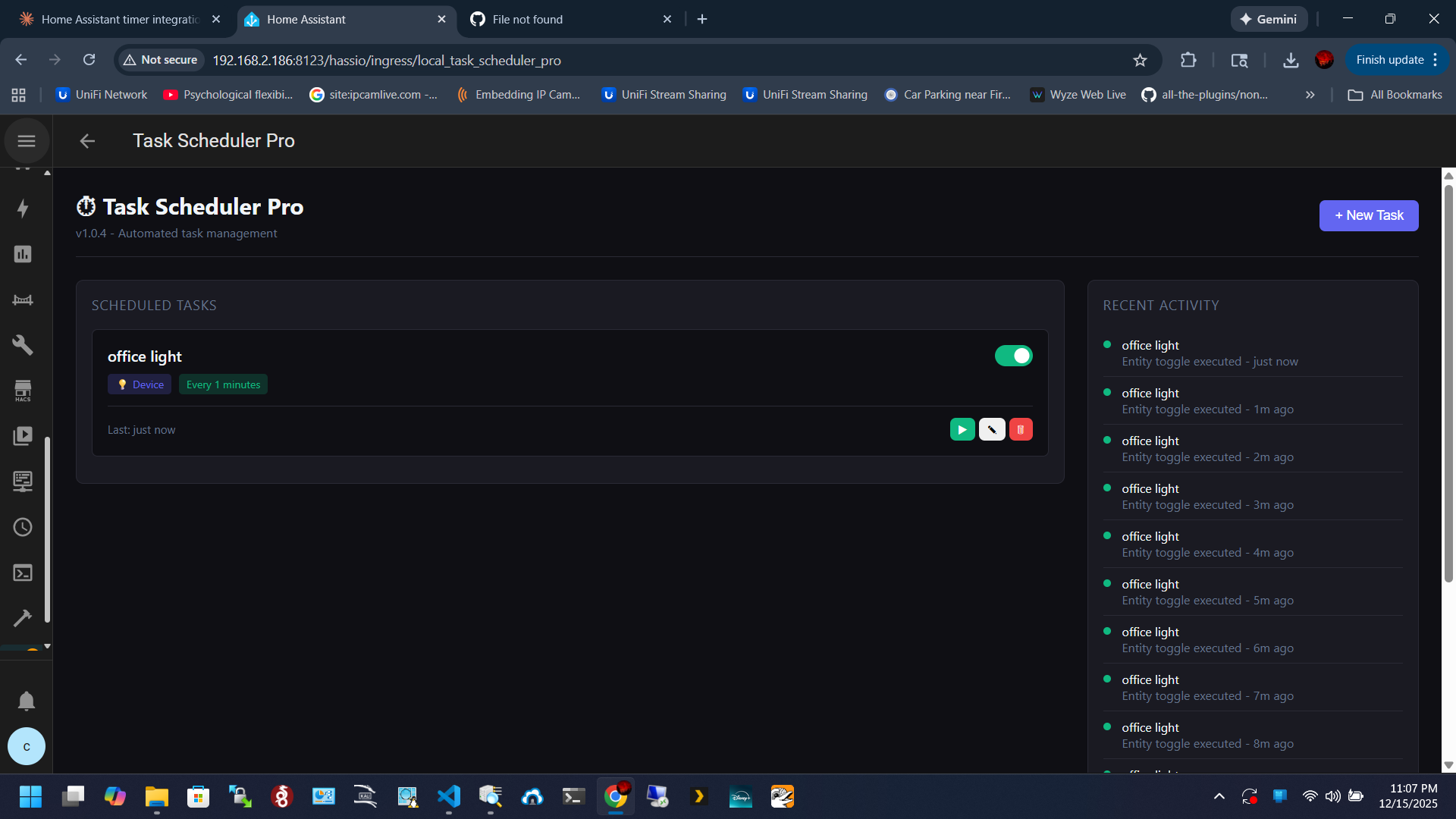
Task: Delete the office light task
Action: click(1021, 429)
